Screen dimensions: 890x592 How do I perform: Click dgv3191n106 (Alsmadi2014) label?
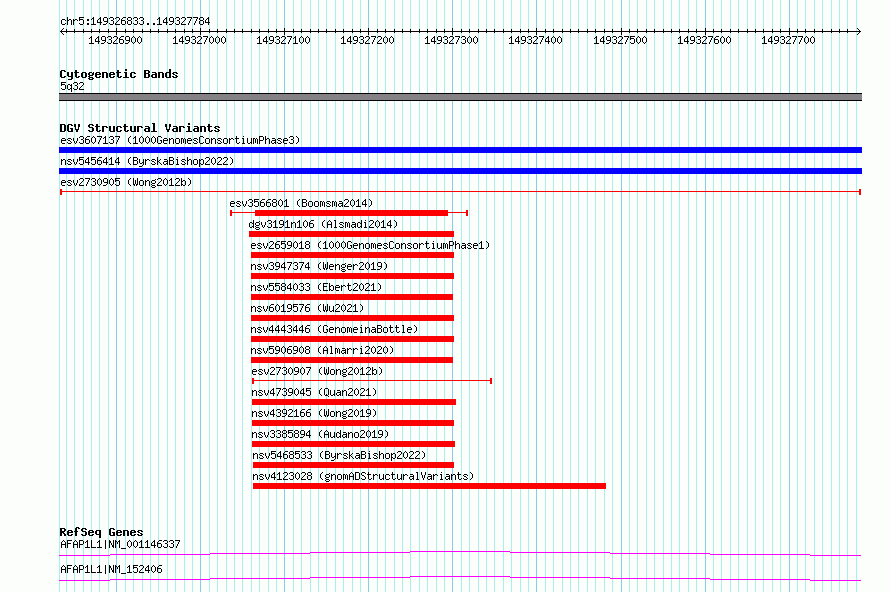pos(323,224)
